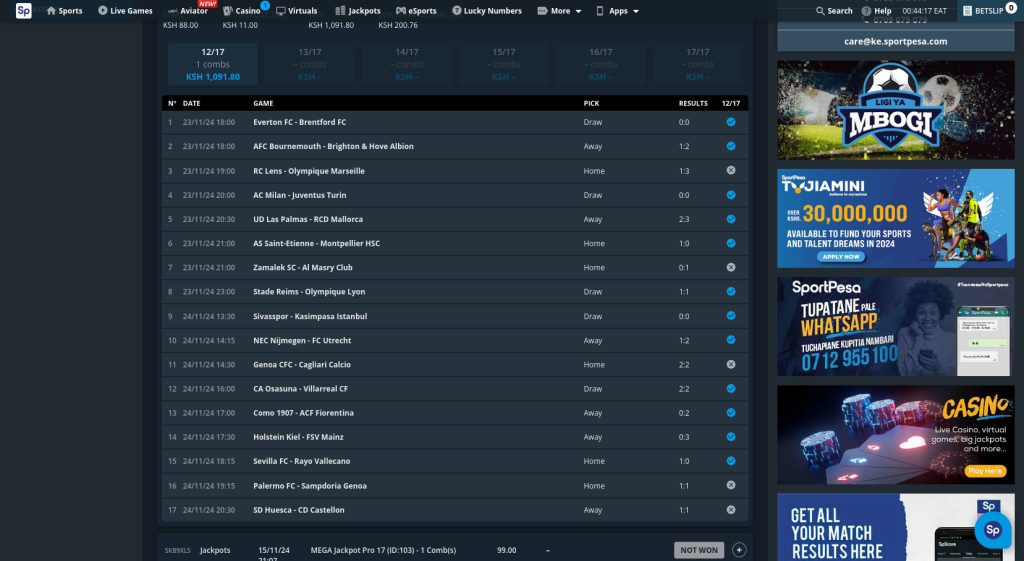Open the Tupatane WhatsApp banner

pyautogui.click(x=895, y=327)
